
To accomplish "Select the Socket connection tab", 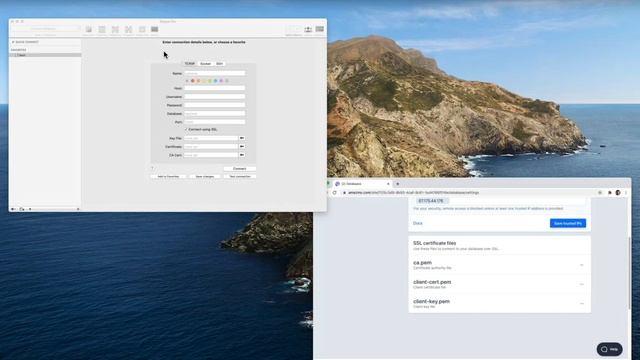I will click(205, 64).
